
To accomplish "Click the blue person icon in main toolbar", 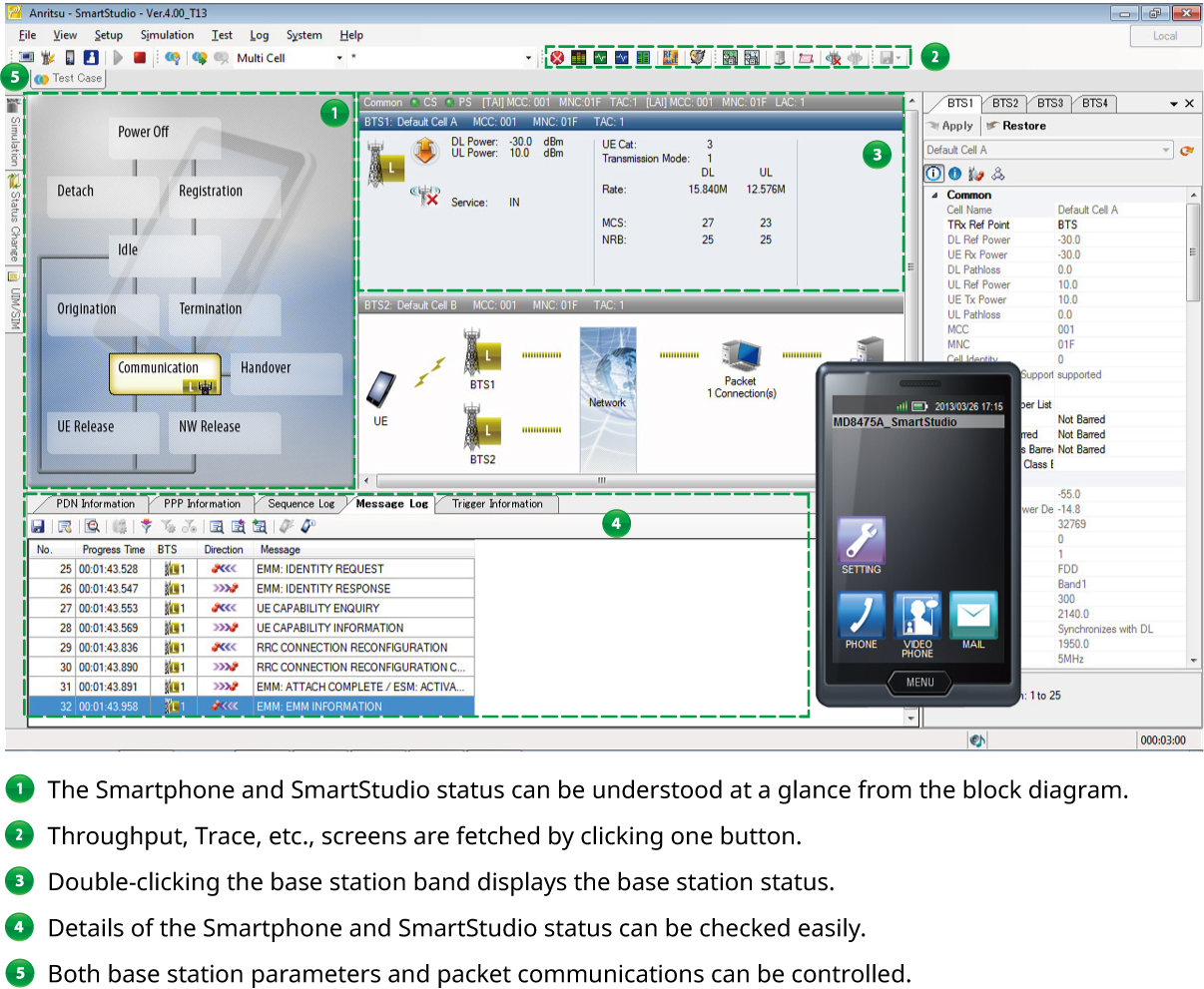I will [91, 58].
